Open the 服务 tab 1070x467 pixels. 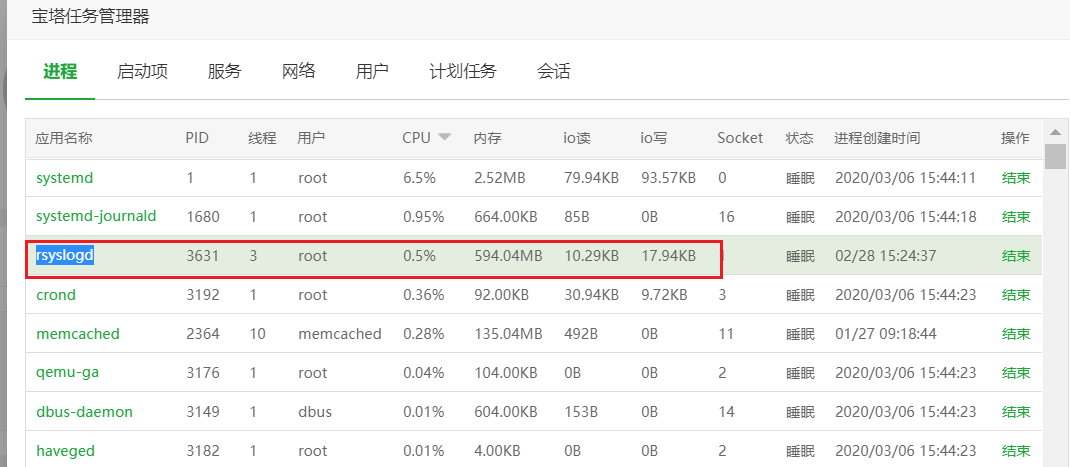pyautogui.click(x=225, y=71)
